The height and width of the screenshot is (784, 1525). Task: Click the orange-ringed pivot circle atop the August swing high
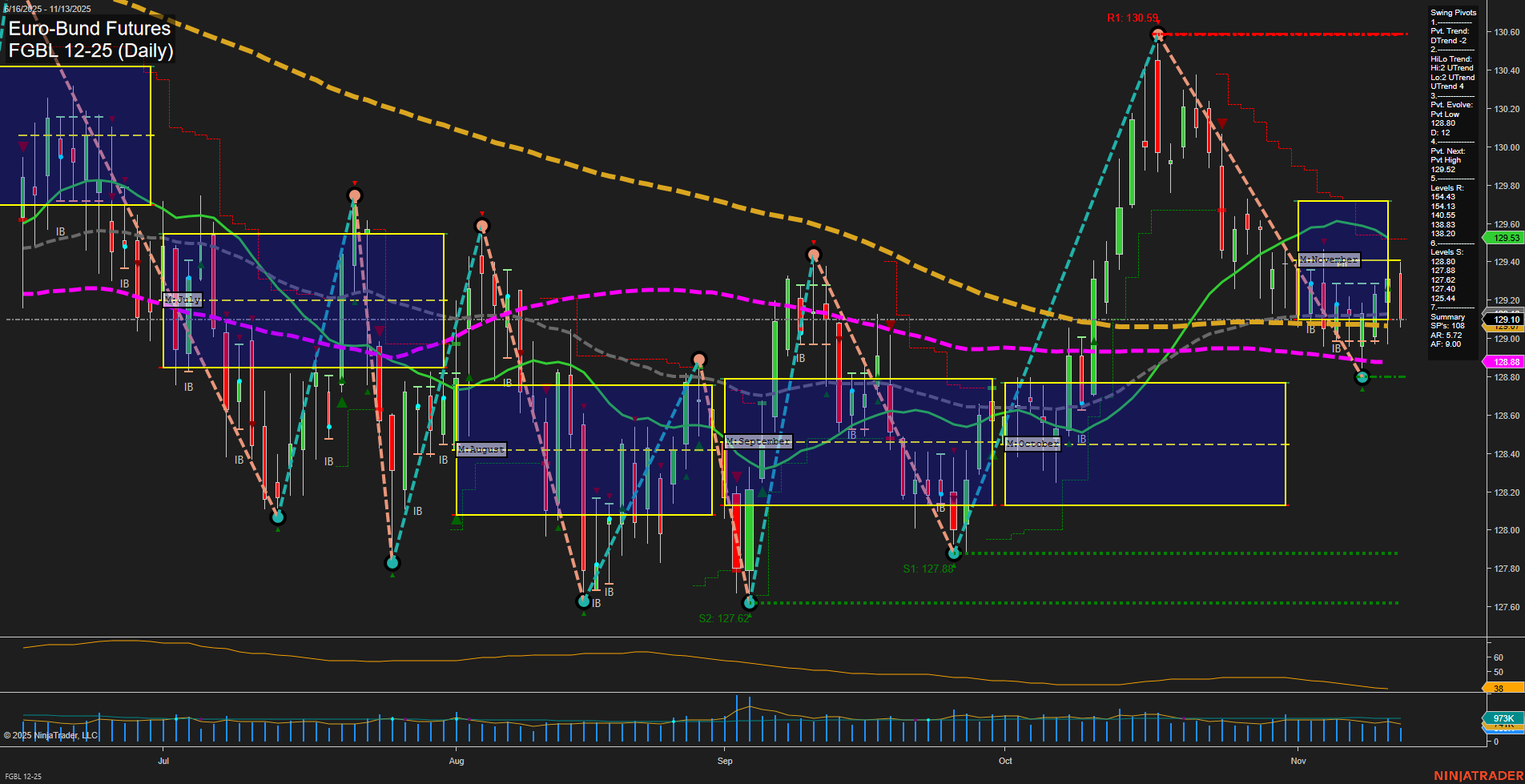pos(482,224)
